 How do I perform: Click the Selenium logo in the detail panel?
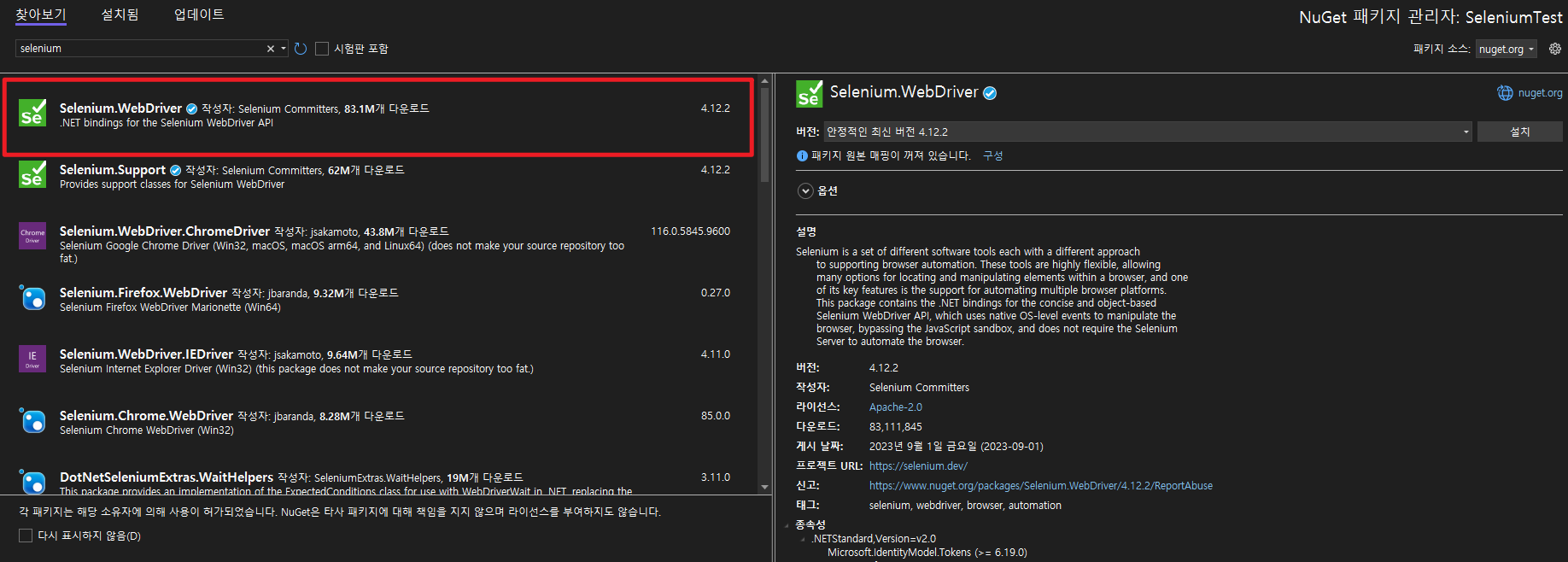[810, 93]
